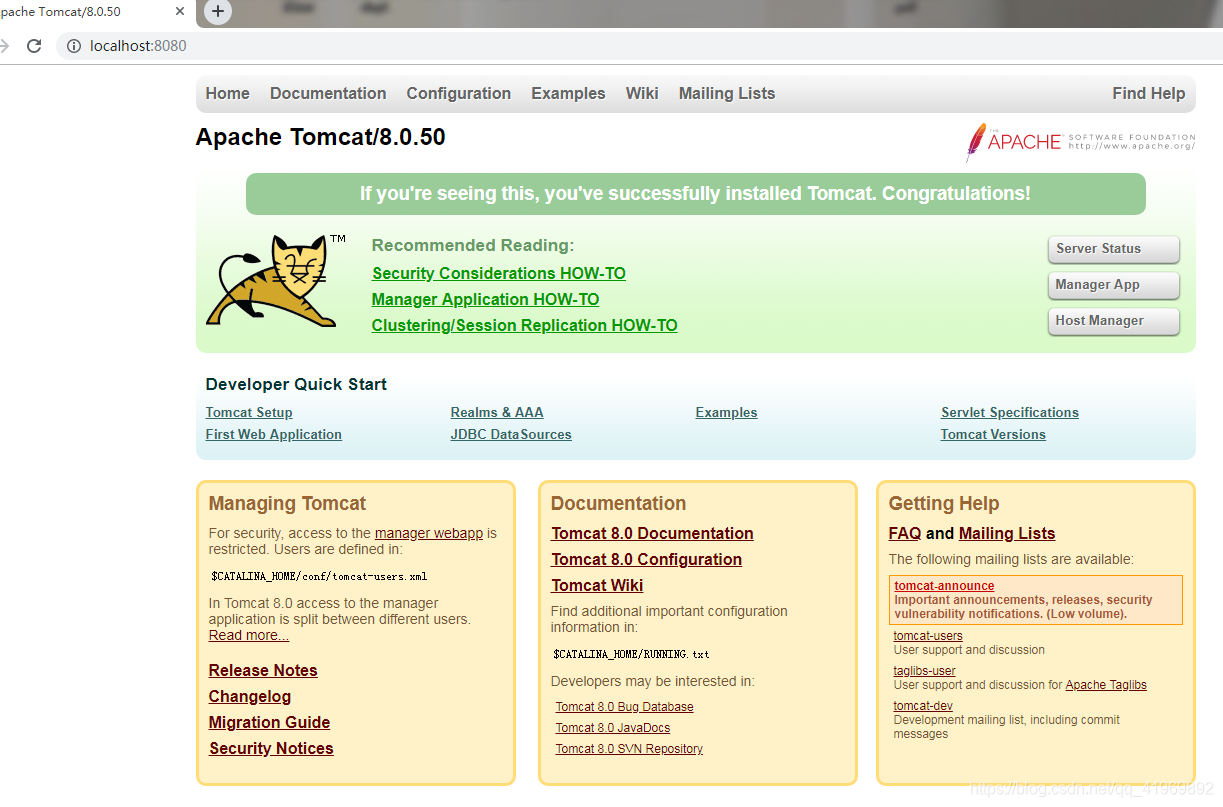This screenshot has width=1223, height=807.
Task: Open a new browser tab with plus icon
Action: click(x=218, y=12)
